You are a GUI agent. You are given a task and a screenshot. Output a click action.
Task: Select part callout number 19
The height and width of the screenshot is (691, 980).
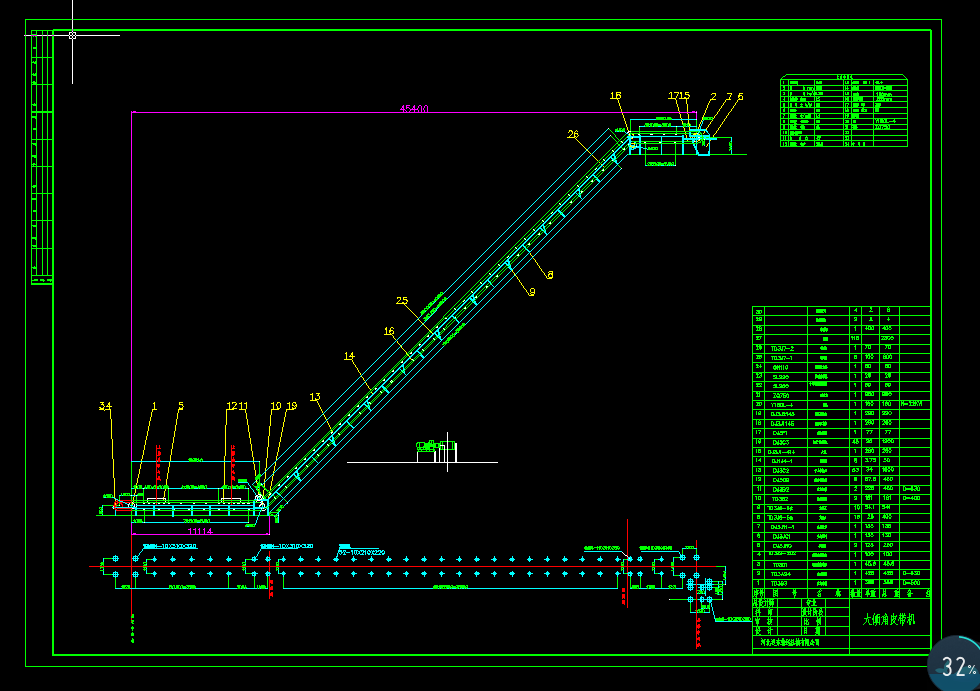(291, 406)
